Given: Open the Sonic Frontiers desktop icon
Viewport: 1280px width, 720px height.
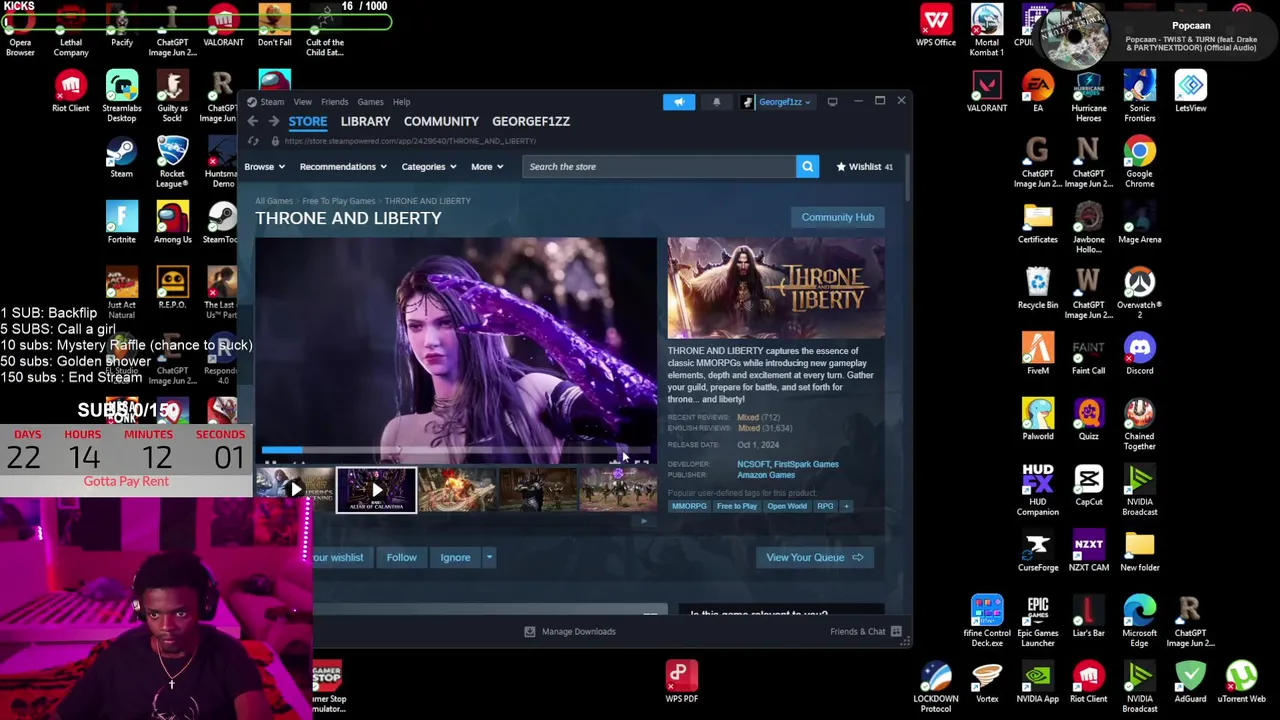Looking at the screenshot, I should [x=1139, y=96].
